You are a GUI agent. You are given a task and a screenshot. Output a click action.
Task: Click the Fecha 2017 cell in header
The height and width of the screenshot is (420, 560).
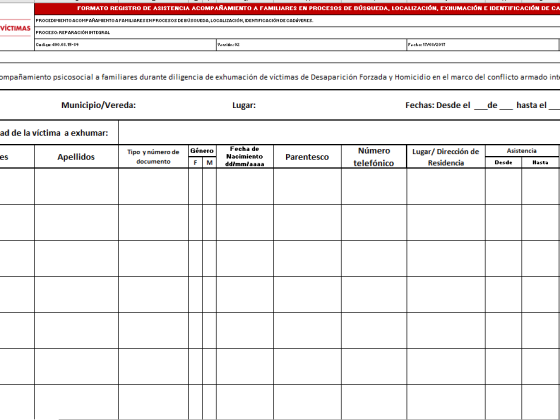point(482,45)
